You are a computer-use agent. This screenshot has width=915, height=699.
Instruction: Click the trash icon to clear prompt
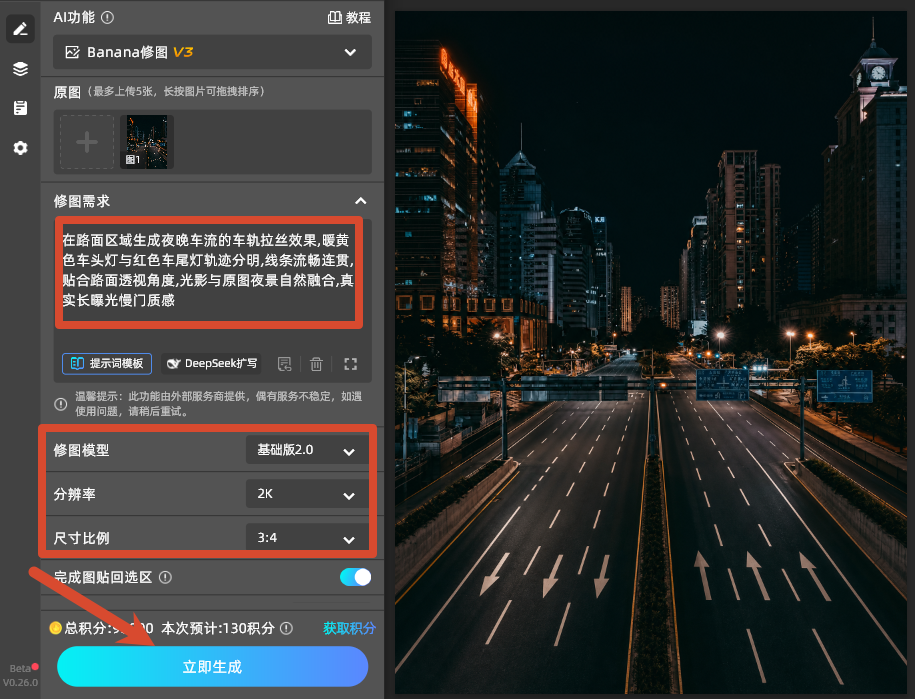316,364
